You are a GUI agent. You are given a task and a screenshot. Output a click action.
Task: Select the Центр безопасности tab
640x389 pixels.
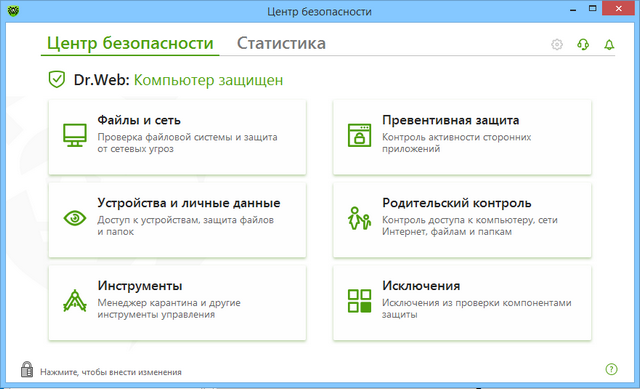point(130,43)
